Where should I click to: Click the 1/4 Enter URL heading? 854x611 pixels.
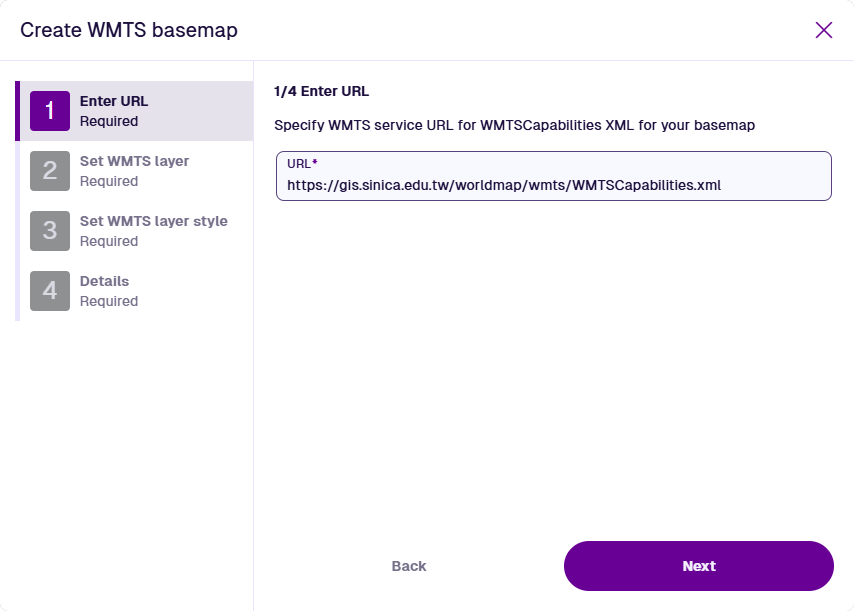[x=321, y=91]
